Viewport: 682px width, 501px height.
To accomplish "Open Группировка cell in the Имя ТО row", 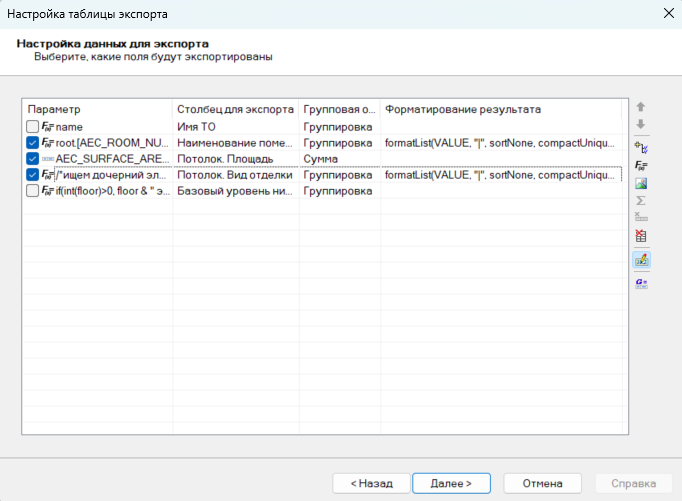I will pyautogui.click(x=339, y=127).
